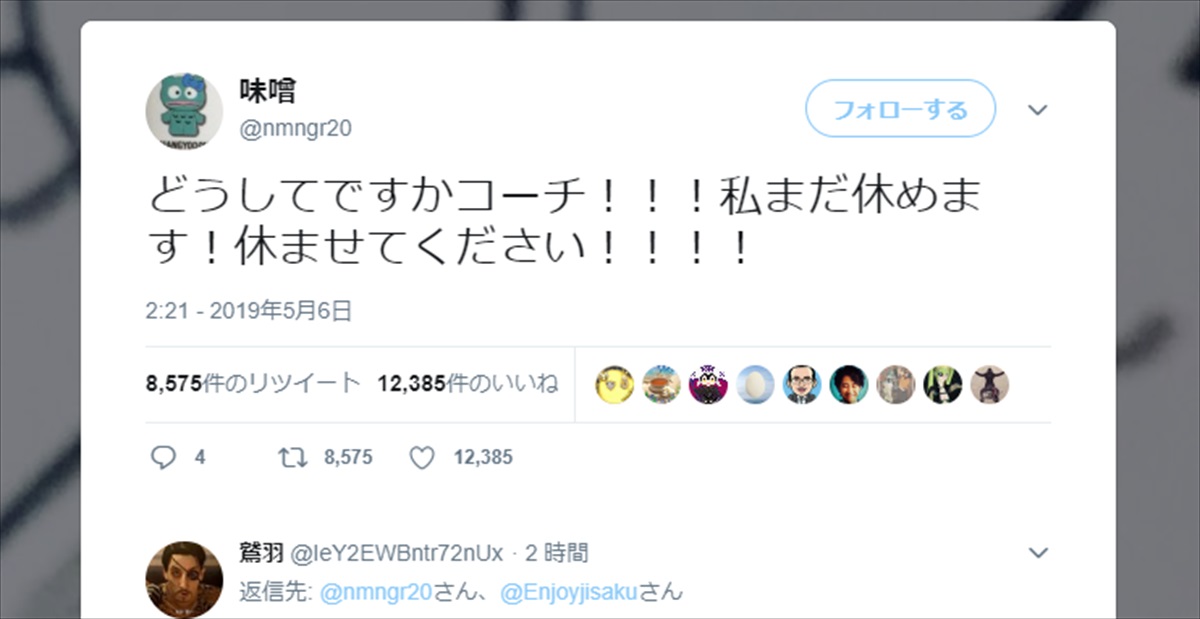Open the yellow face liker avatar

pos(614,384)
